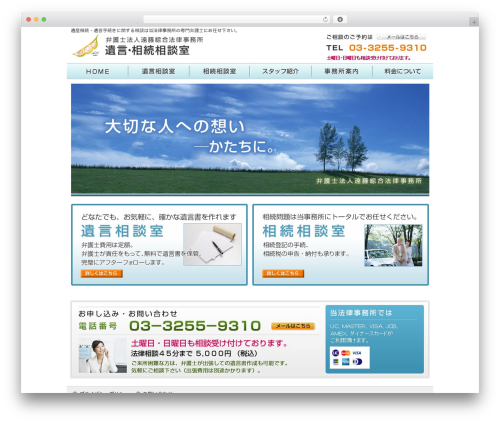Viewport: 500px width, 423px height.
Task: Click header phone number 03-3255-9310
Action: point(388,48)
